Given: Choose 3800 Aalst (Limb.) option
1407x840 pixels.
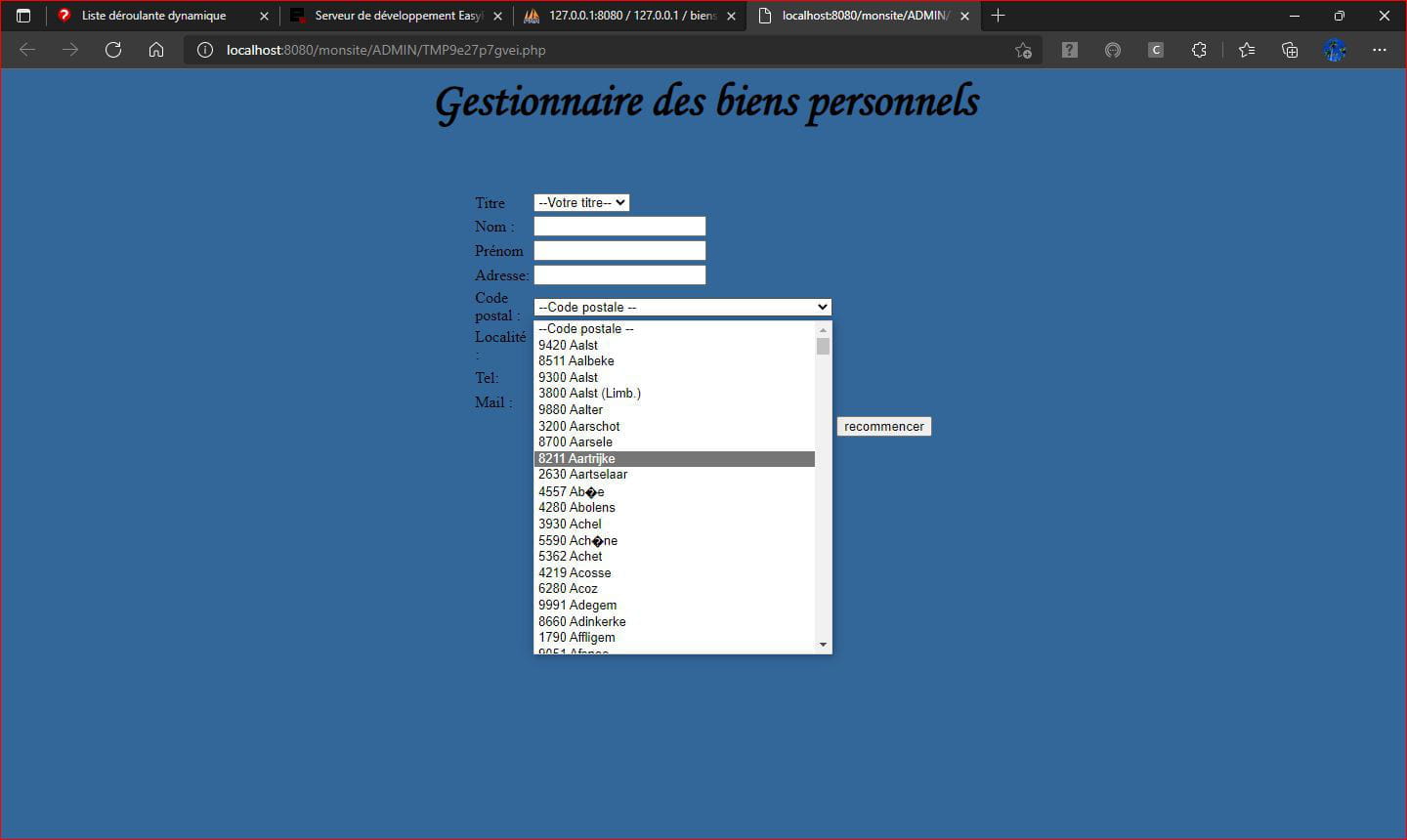Looking at the screenshot, I should coord(674,393).
